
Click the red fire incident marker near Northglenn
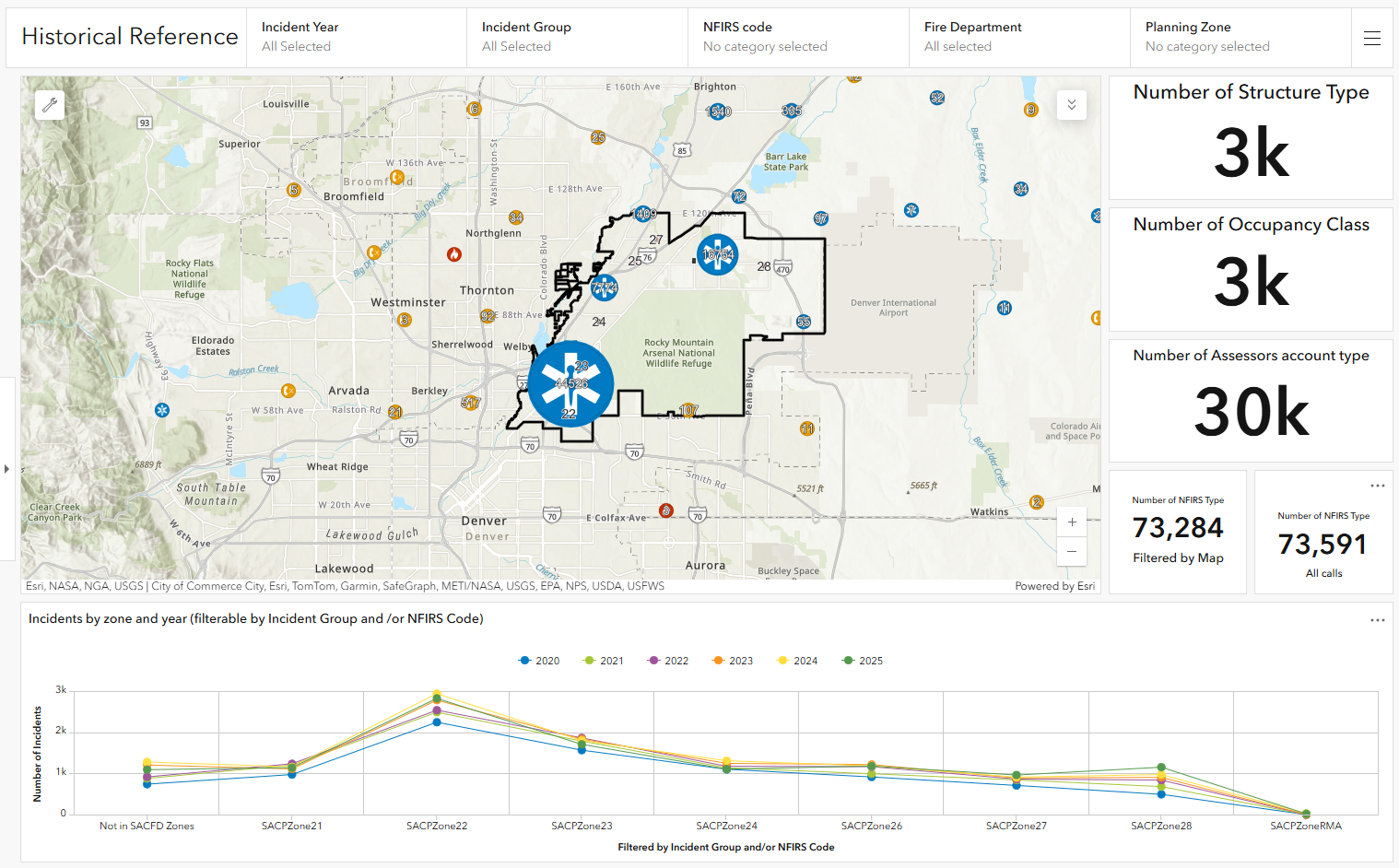click(453, 254)
